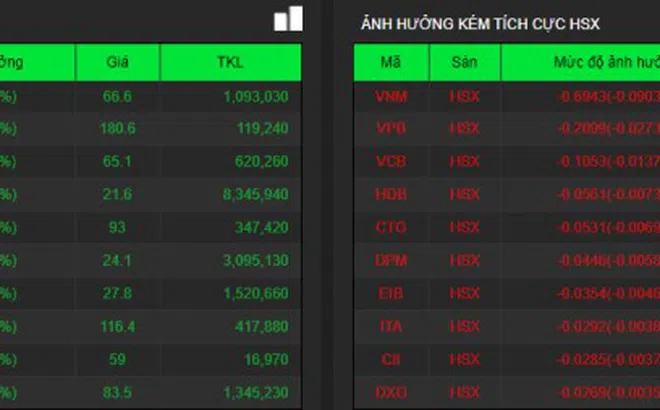
Task: Sort by the TKL column header
Action: coord(229,62)
